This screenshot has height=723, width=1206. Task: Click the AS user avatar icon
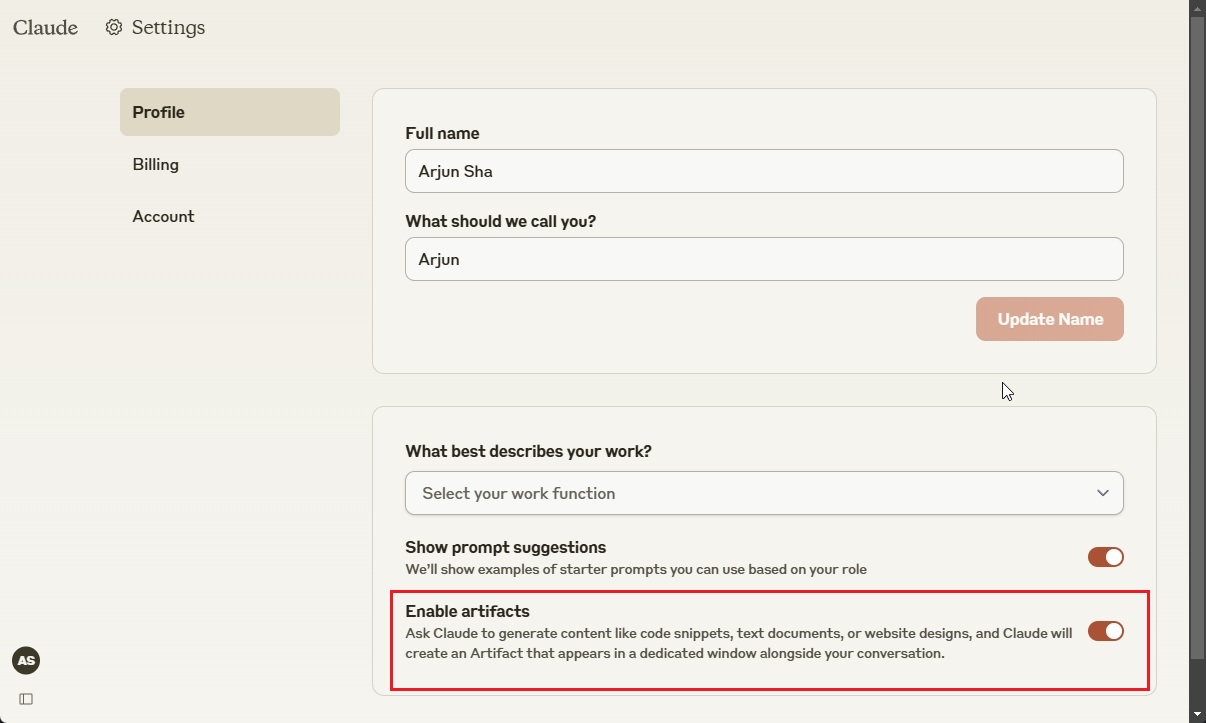click(26, 660)
